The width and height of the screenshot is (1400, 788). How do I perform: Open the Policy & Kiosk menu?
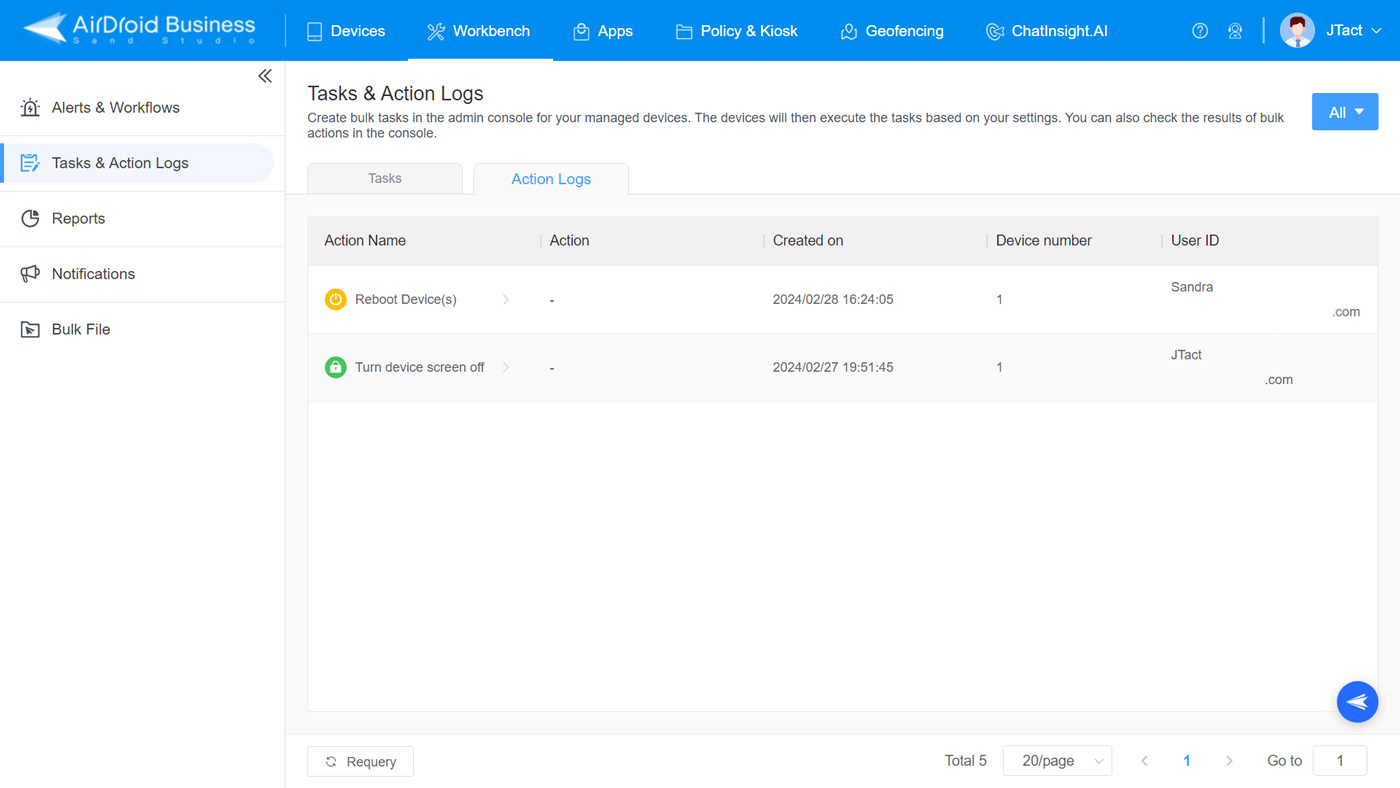(x=737, y=31)
